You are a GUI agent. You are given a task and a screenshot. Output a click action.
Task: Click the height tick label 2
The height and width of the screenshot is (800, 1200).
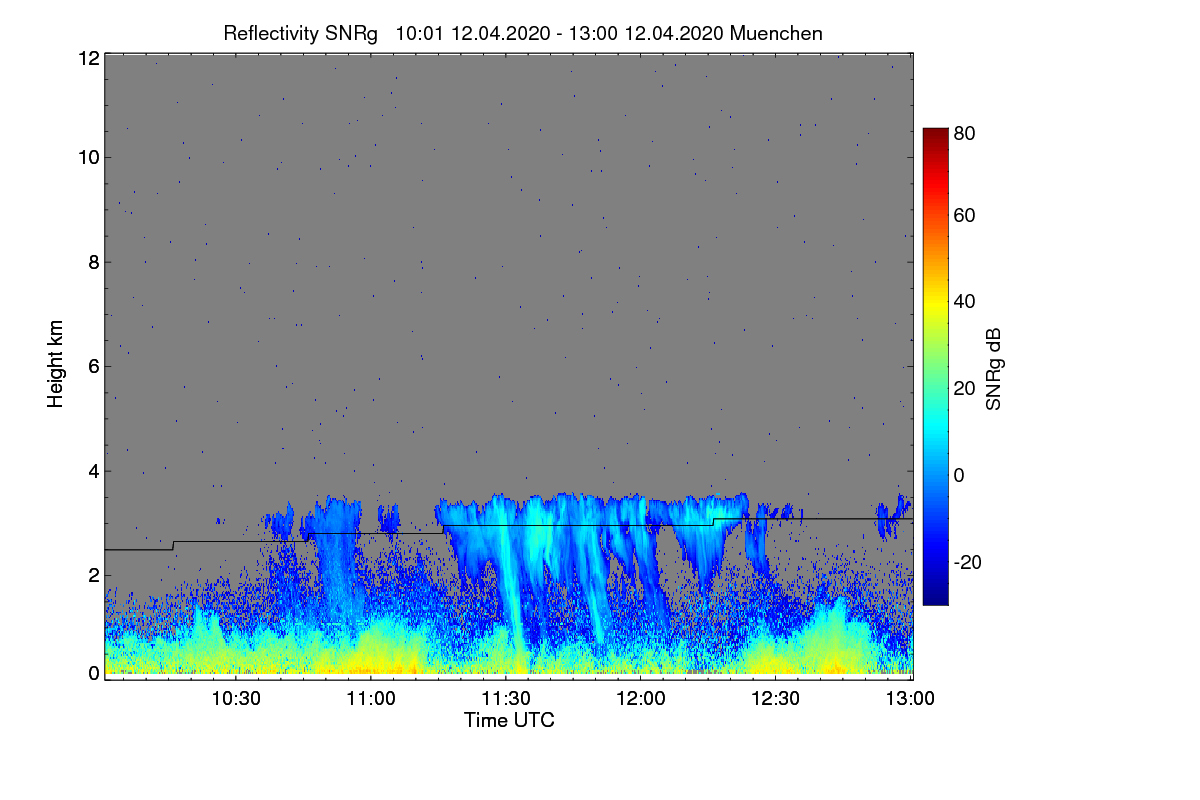tap(94, 574)
